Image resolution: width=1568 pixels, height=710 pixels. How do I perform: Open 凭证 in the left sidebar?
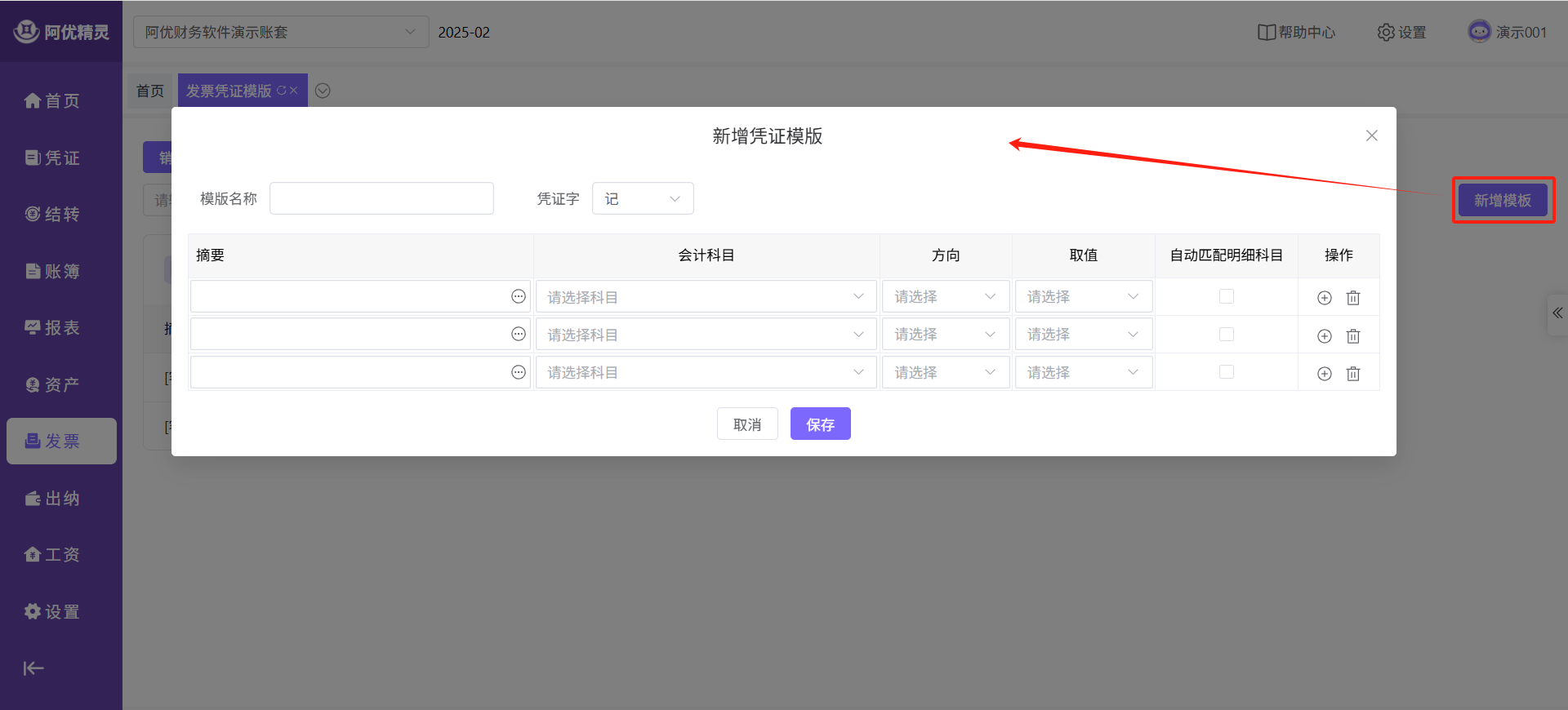point(53,158)
